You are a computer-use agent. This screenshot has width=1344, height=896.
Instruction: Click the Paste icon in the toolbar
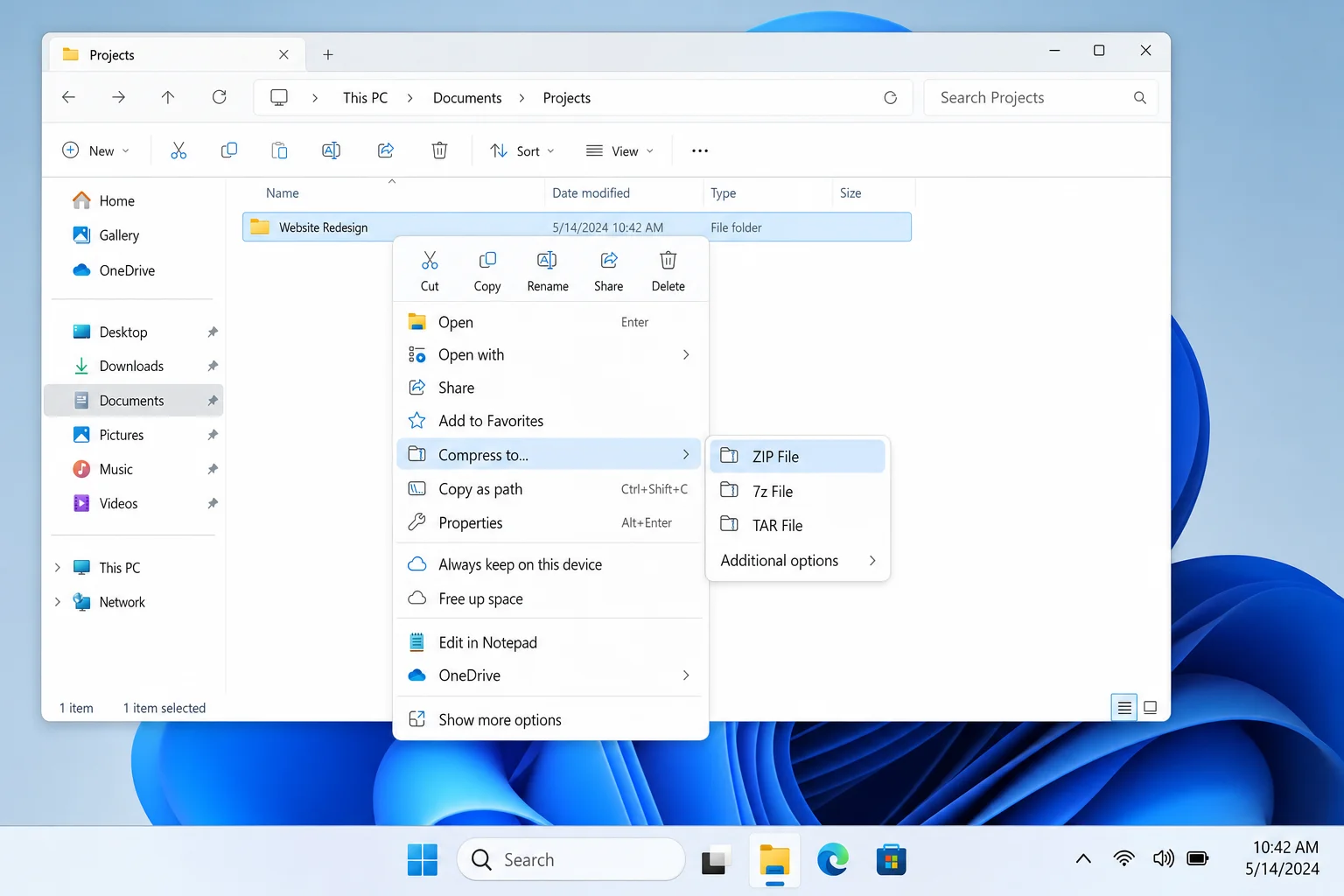[x=279, y=150]
